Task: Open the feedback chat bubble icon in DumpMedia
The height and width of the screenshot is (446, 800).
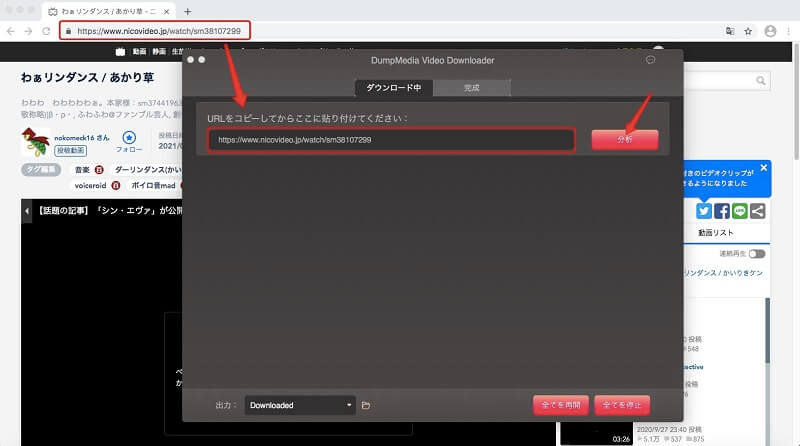Action: tap(650, 60)
